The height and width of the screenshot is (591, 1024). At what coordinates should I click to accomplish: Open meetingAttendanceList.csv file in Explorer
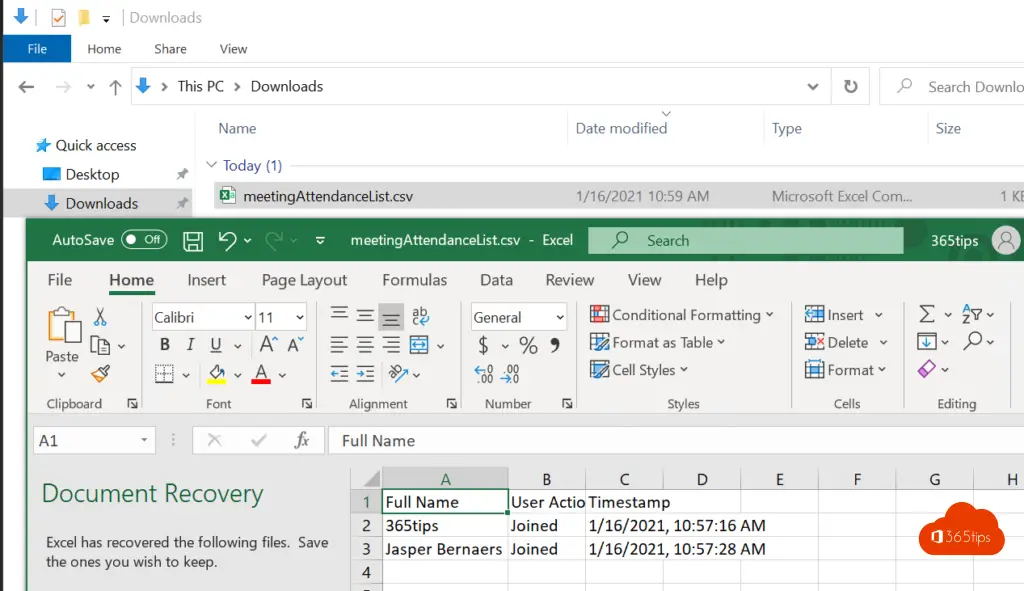click(x=328, y=196)
